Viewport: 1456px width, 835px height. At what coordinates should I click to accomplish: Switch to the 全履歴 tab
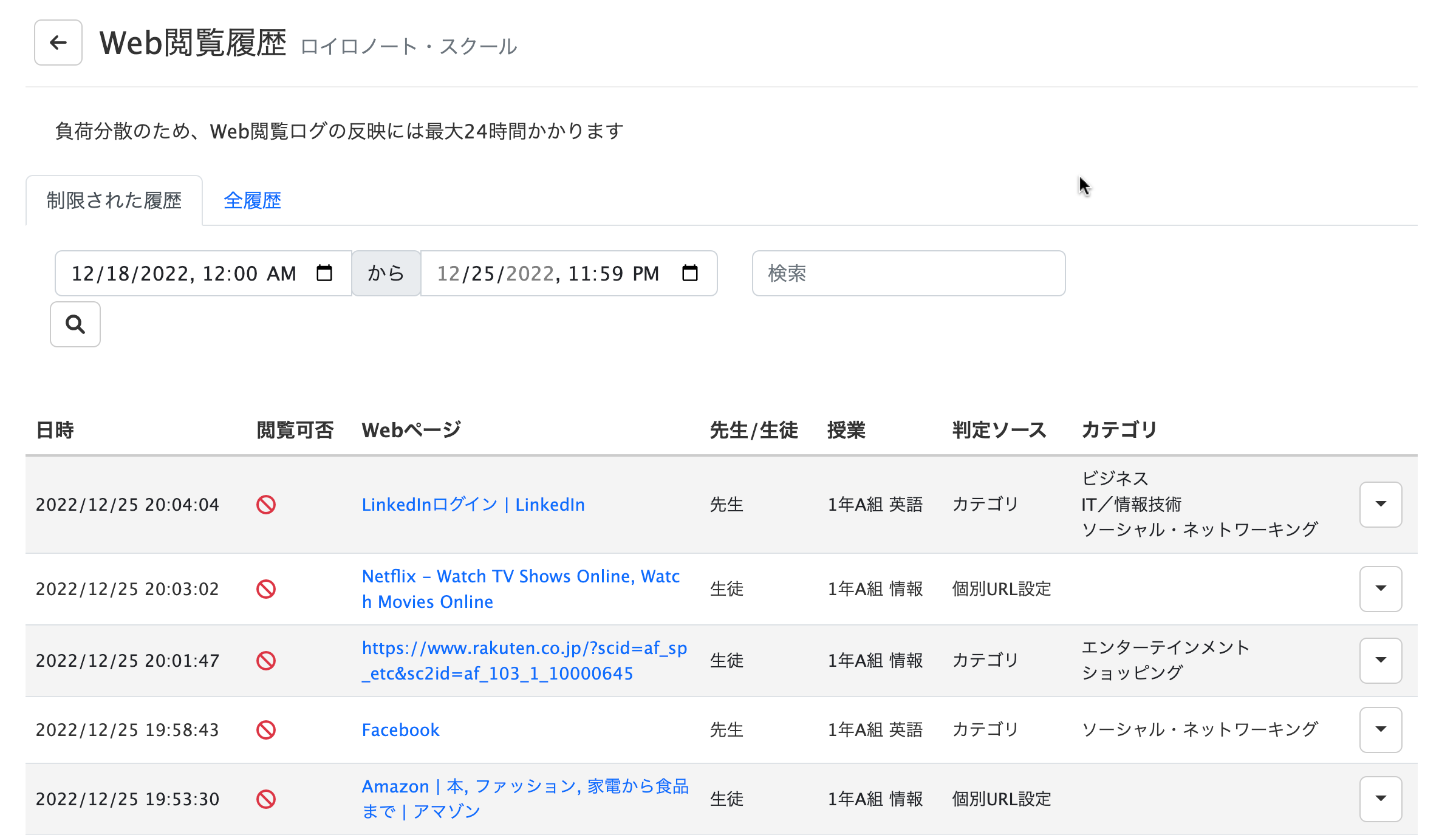tap(252, 200)
